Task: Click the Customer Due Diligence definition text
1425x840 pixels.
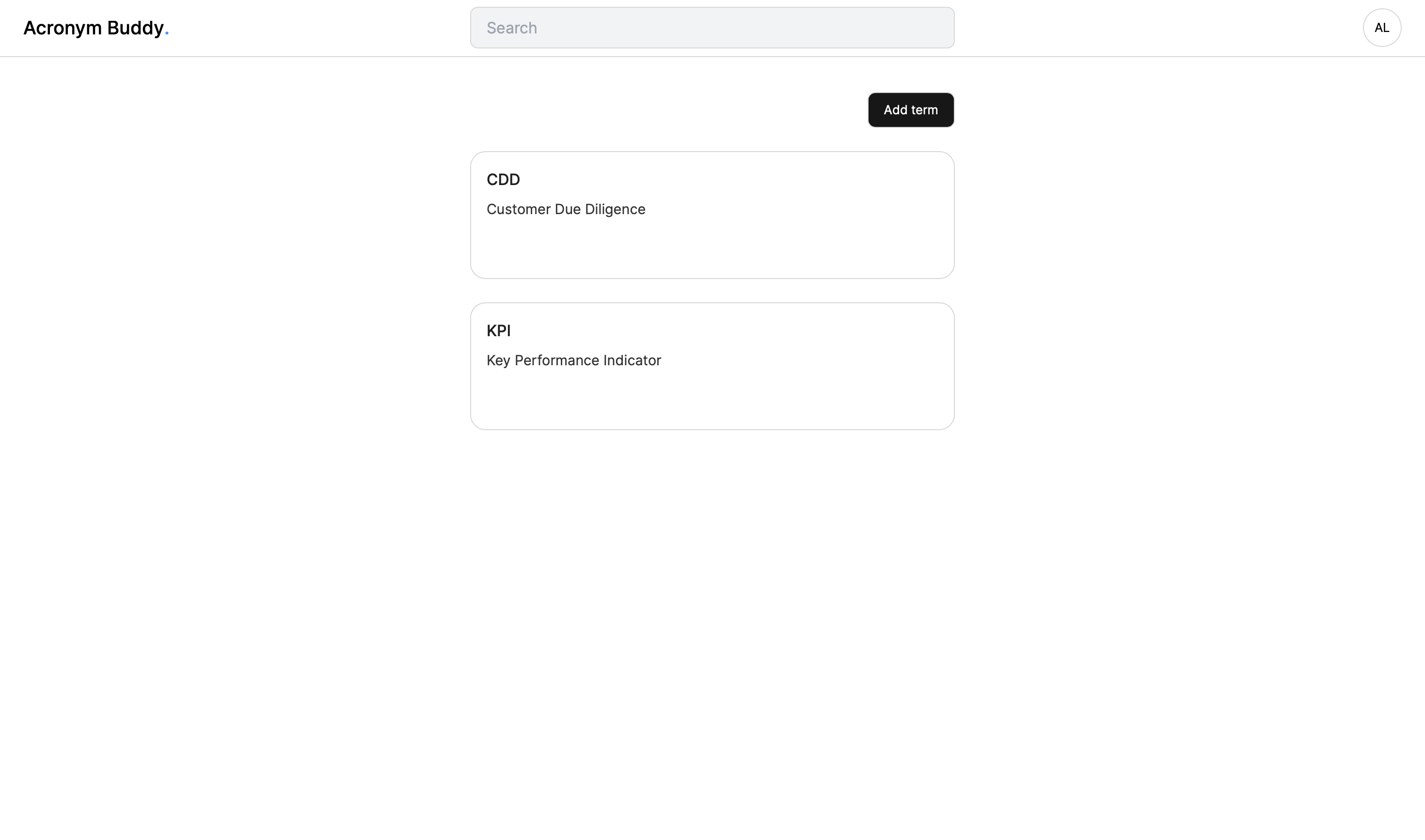Action: 566,209
